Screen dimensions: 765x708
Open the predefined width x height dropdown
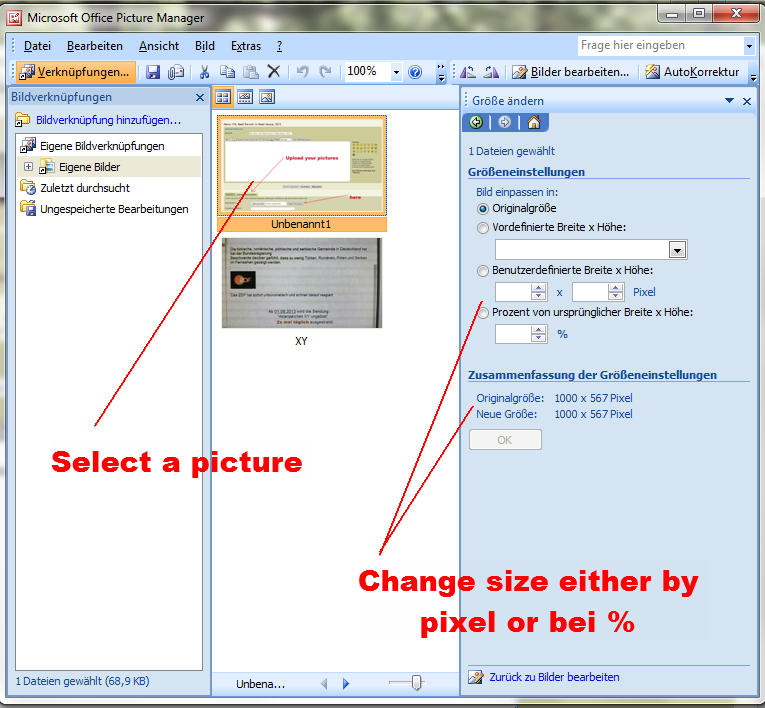(677, 250)
